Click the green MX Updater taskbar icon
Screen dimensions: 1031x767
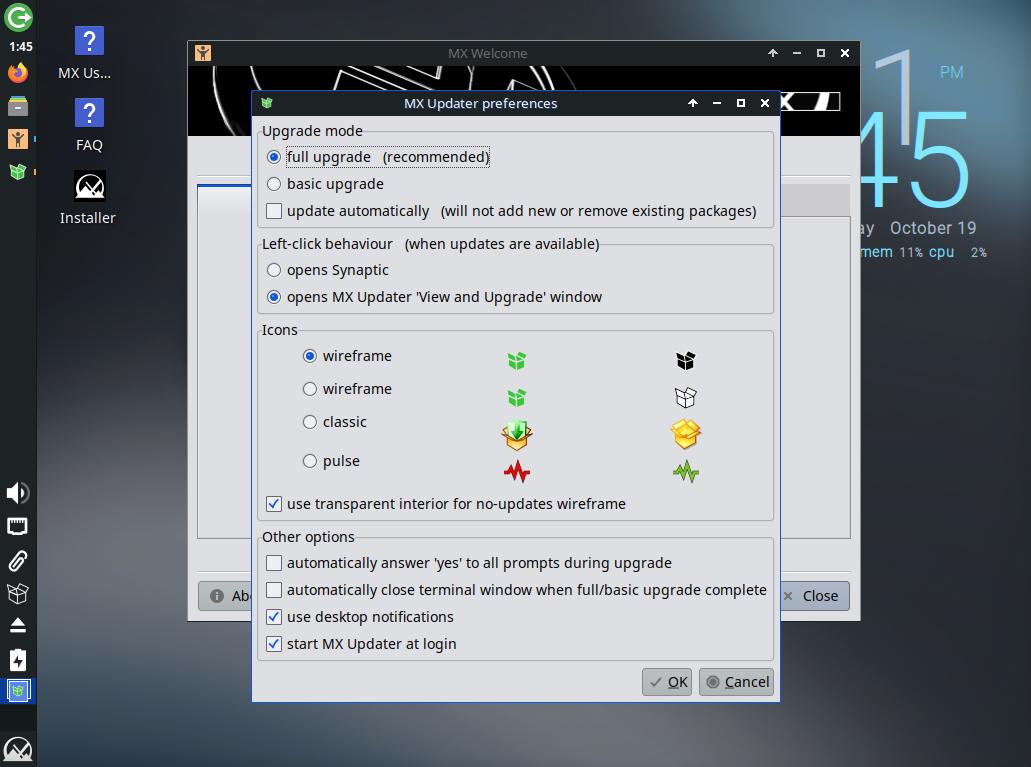[x=18, y=172]
